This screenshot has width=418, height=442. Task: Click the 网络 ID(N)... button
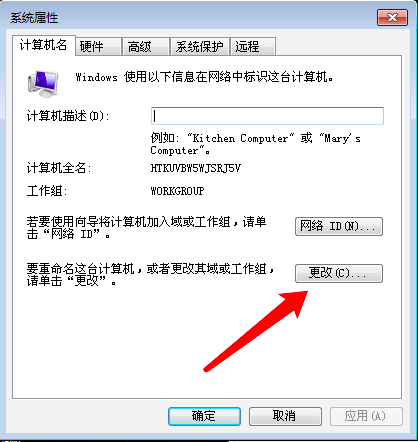[339, 226]
